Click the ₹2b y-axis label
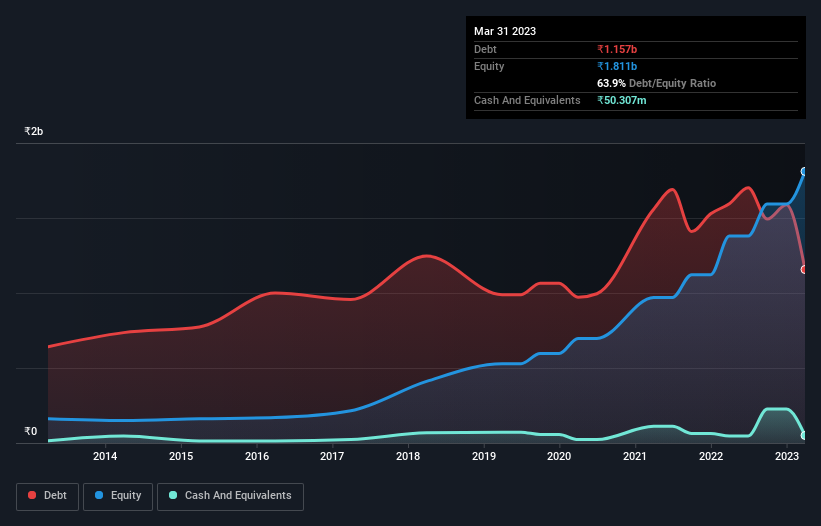The image size is (821, 526). click(x=34, y=131)
